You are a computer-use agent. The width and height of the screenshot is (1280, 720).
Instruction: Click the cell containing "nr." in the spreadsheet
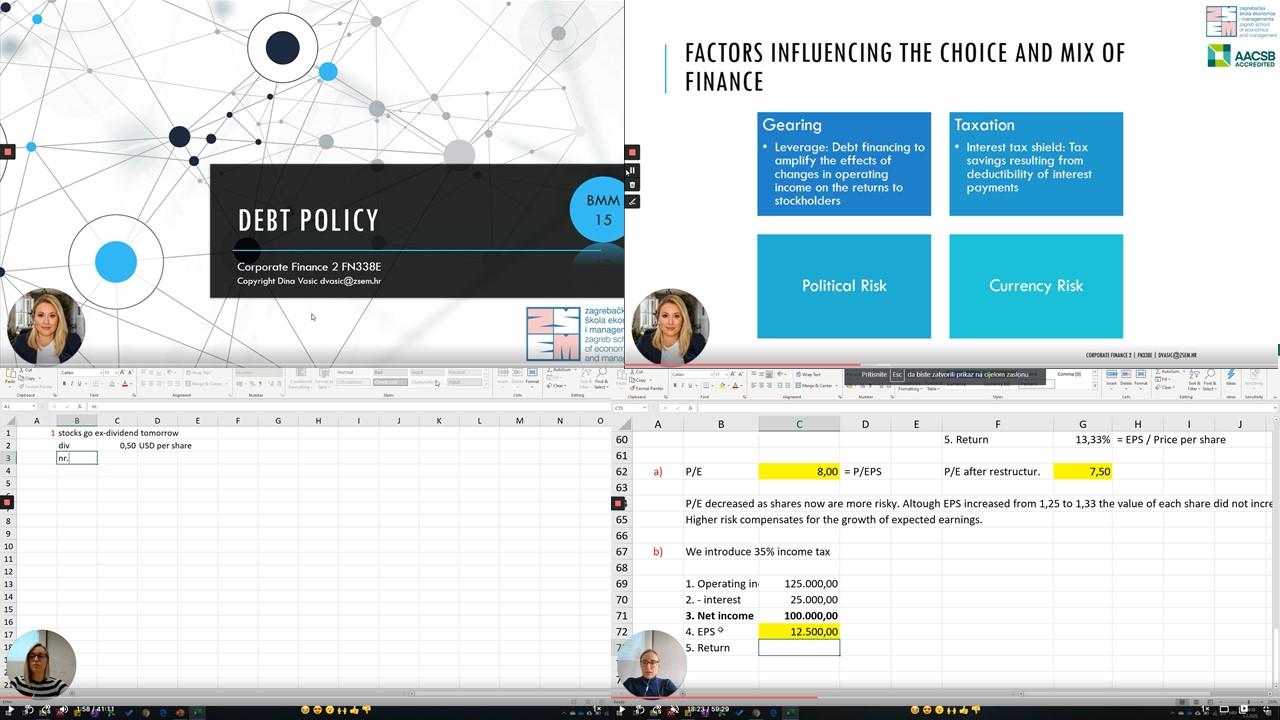pyautogui.click(x=76, y=458)
